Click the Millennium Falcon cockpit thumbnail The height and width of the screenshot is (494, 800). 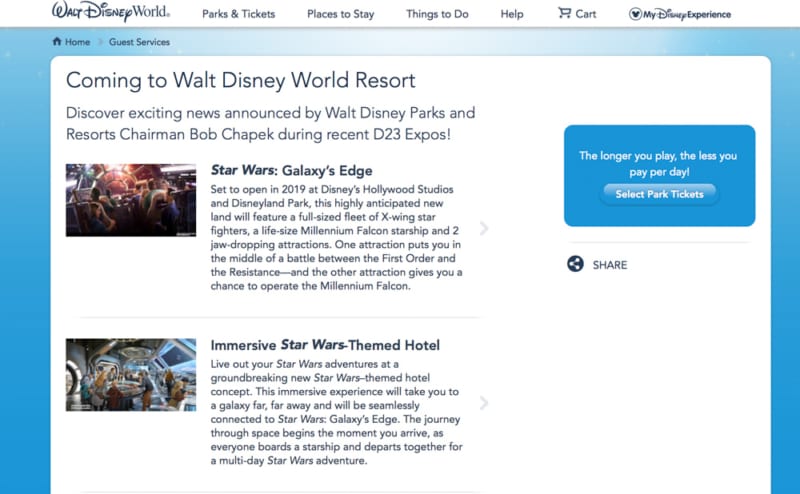(131, 200)
